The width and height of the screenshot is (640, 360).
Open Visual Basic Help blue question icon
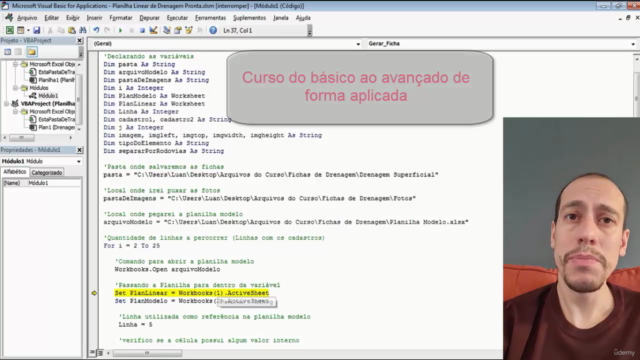coord(213,30)
